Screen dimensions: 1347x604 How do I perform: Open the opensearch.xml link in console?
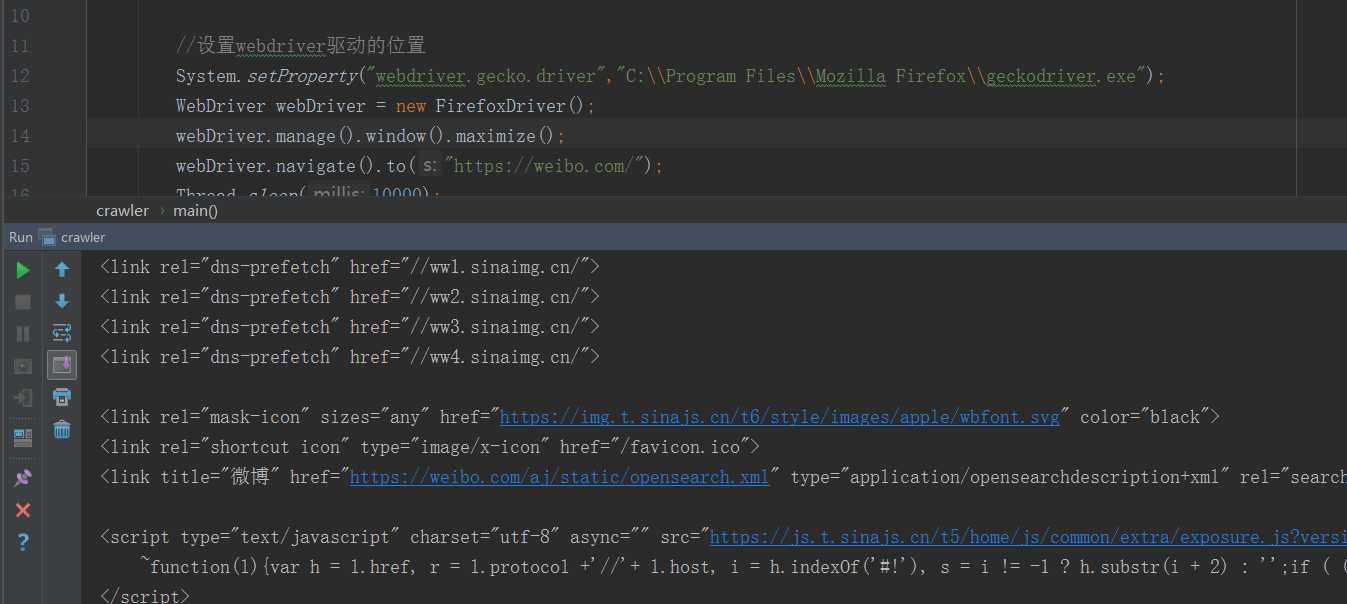point(559,477)
